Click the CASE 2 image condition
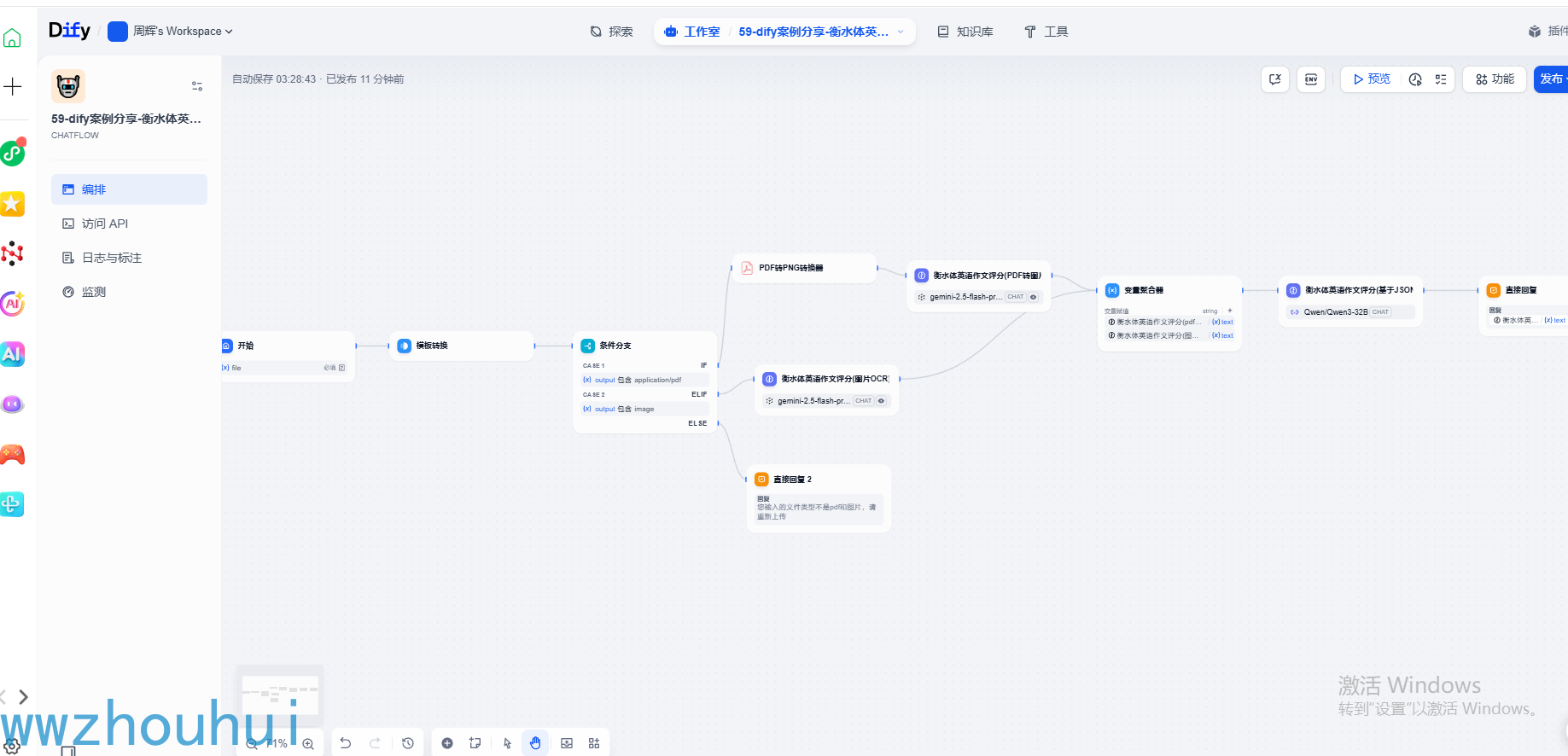Screen dimensions: 1568x756 (645, 409)
